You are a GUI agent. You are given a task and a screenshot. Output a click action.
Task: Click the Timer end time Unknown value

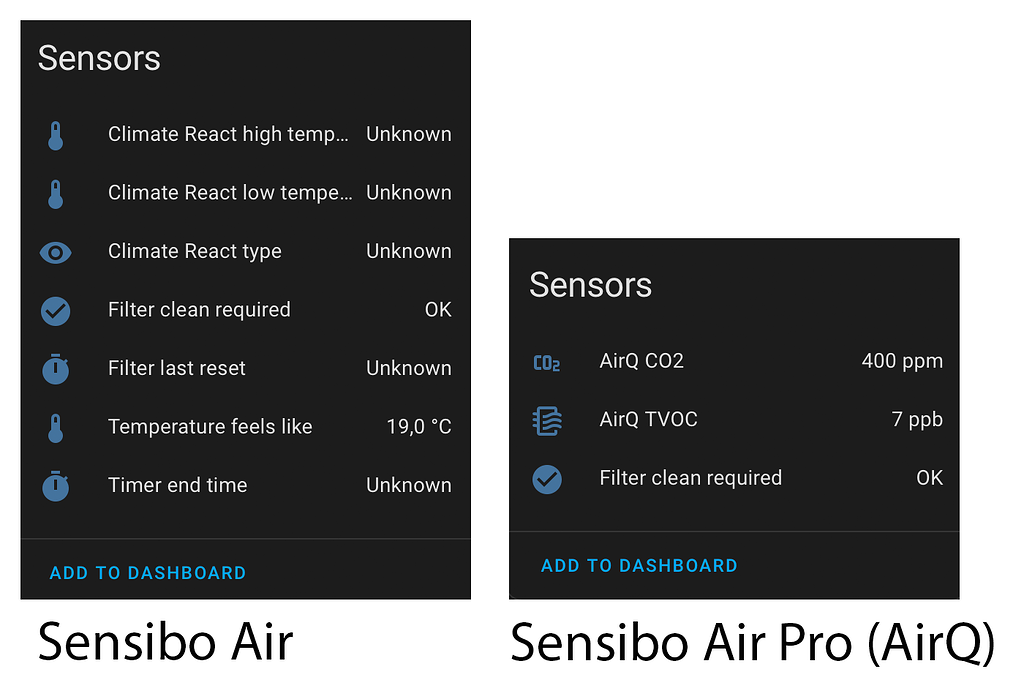click(408, 486)
